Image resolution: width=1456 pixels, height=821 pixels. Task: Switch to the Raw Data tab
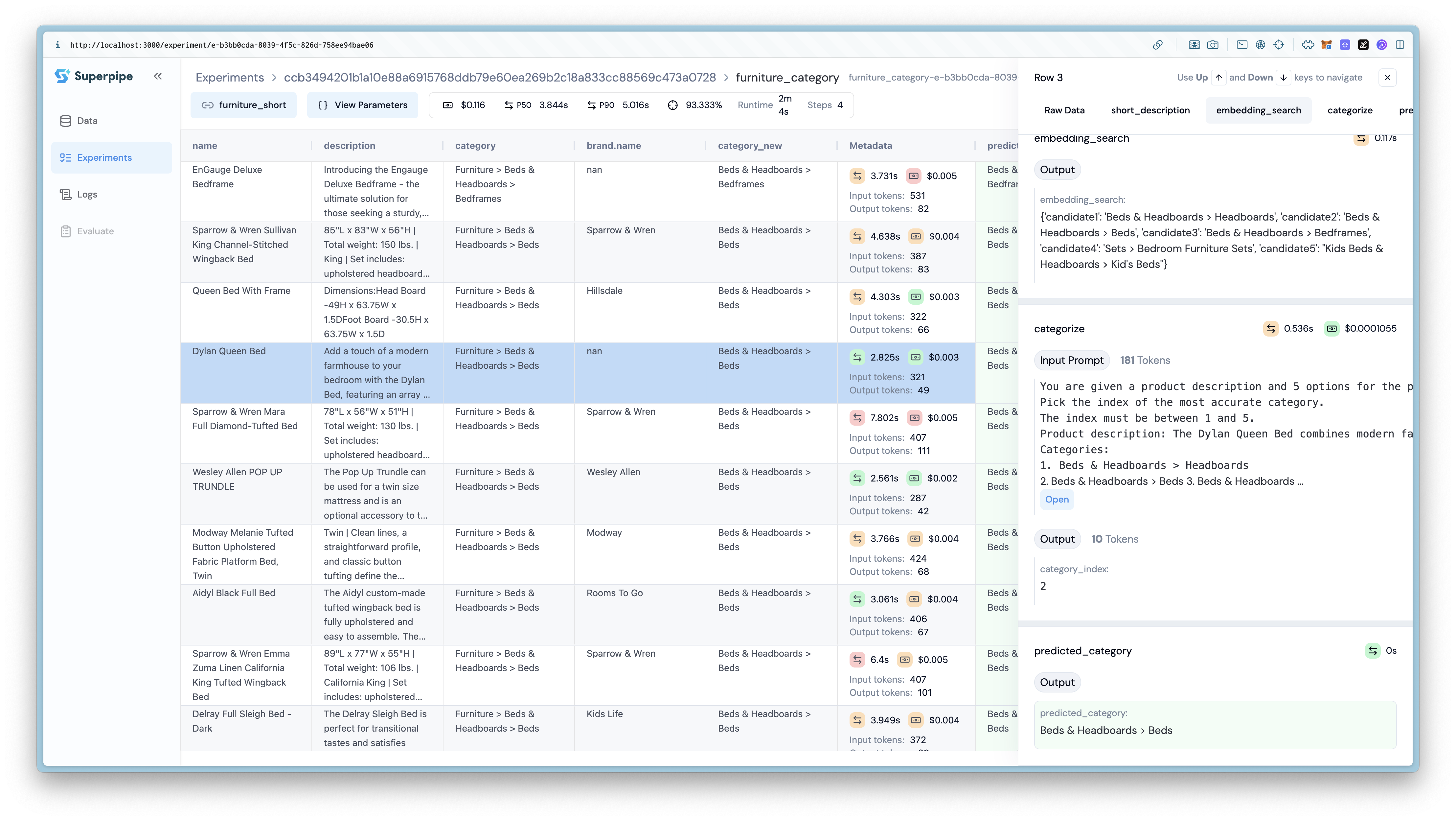point(1064,110)
